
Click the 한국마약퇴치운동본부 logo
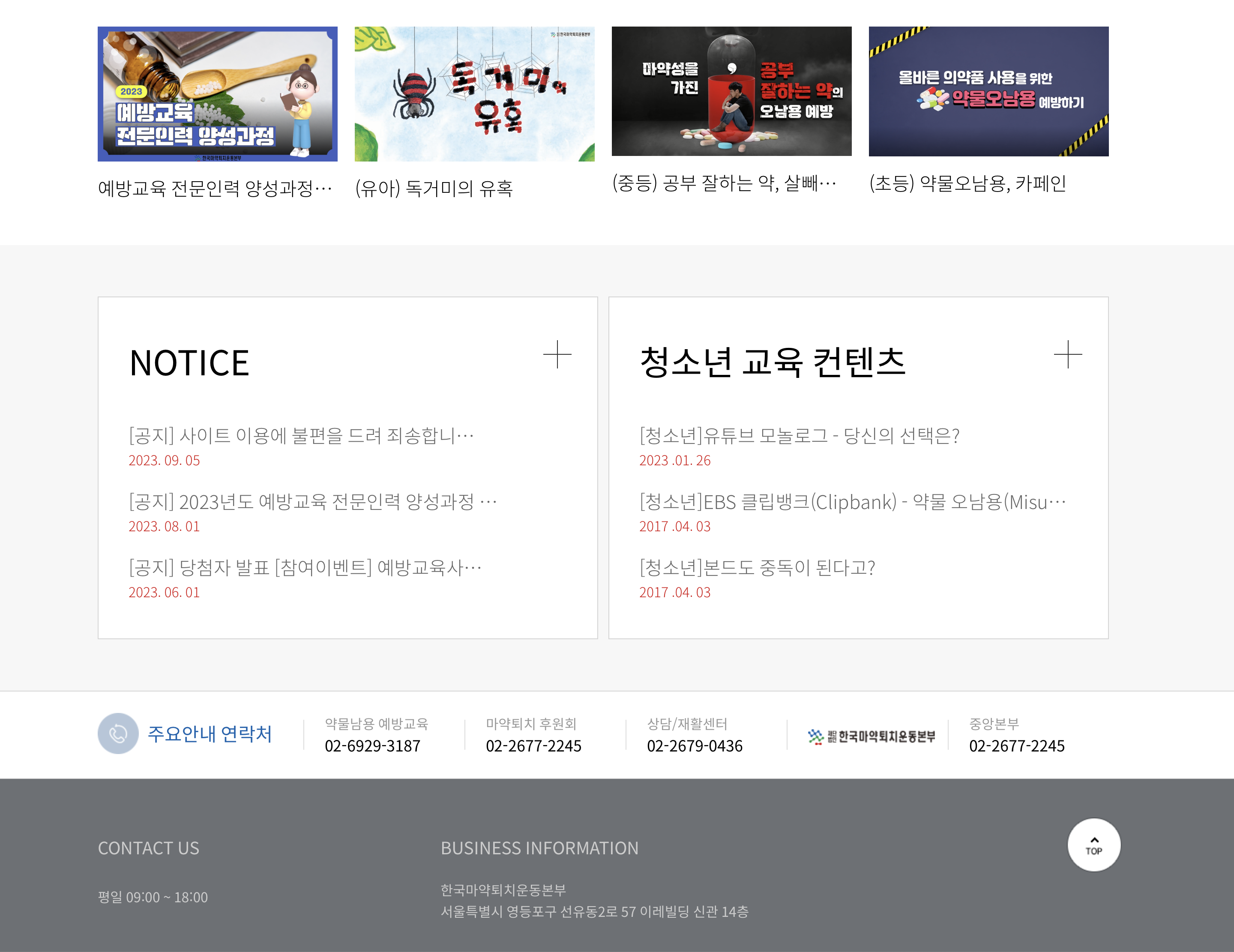[x=871, y=736]
